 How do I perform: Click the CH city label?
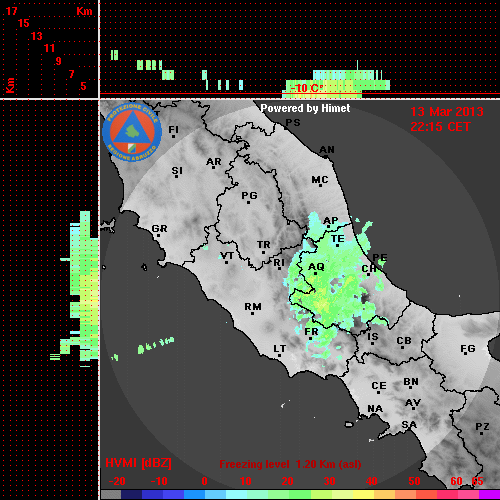point(369,269)
